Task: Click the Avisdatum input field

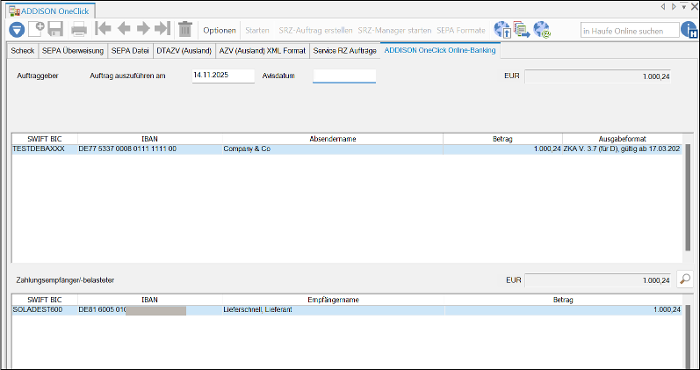Action: point(344,76)
